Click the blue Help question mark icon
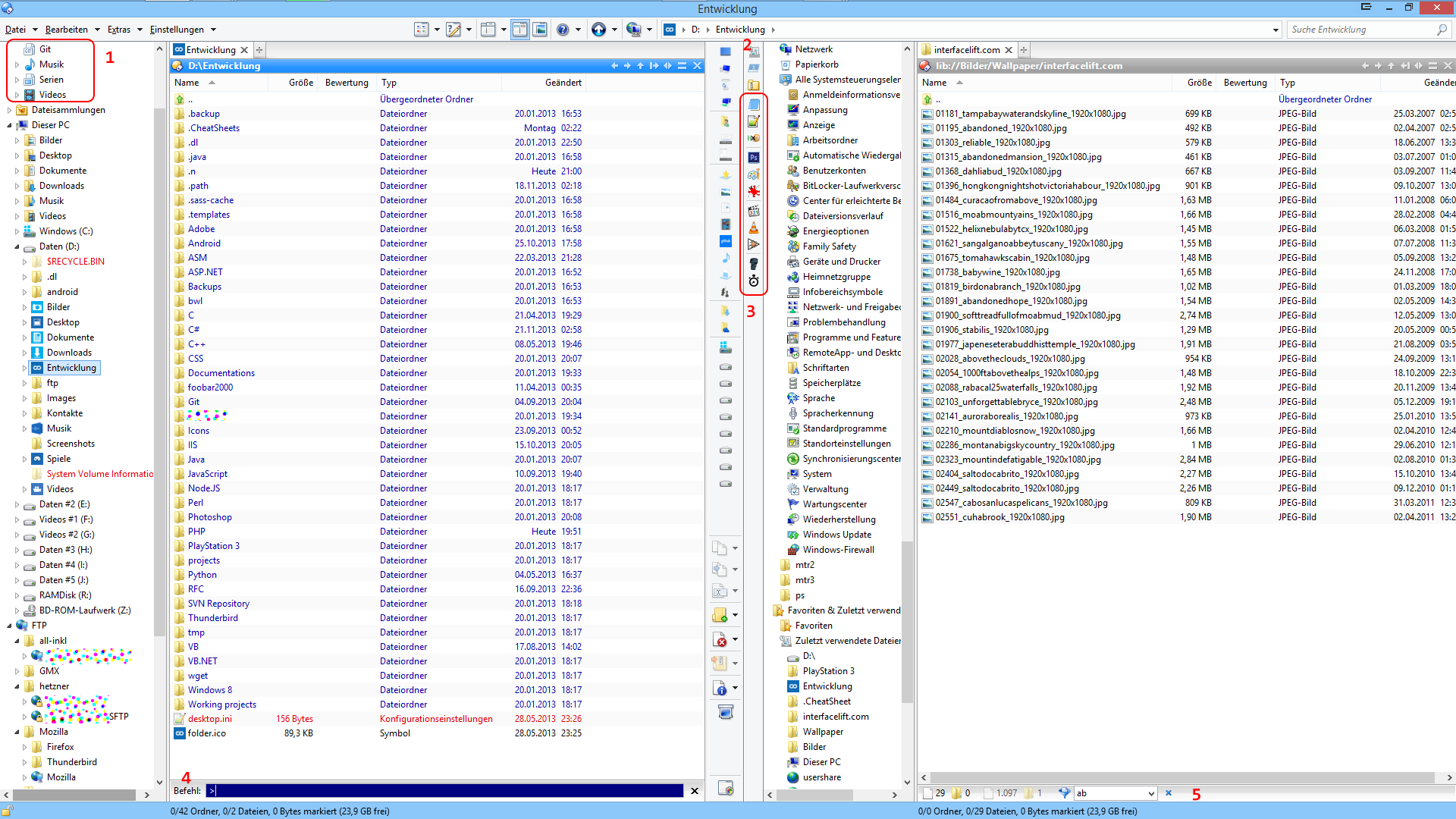 point(563,30)
